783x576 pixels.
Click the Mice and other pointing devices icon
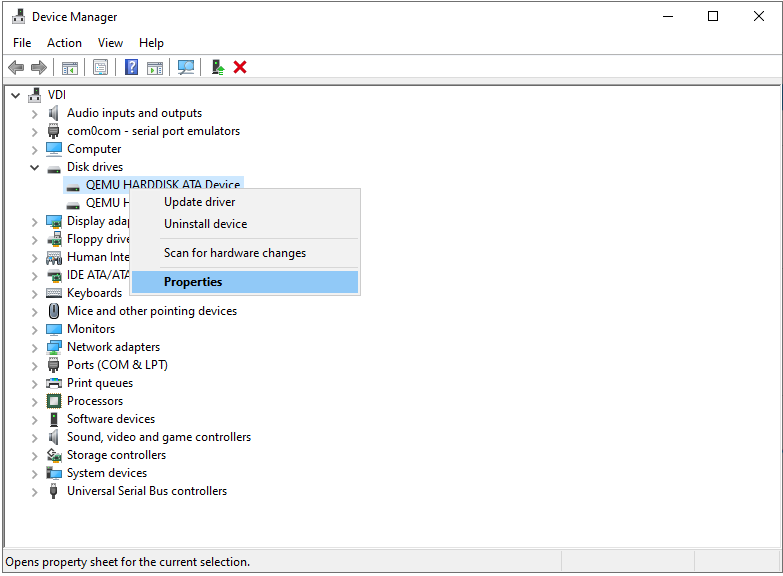[54, 311]
